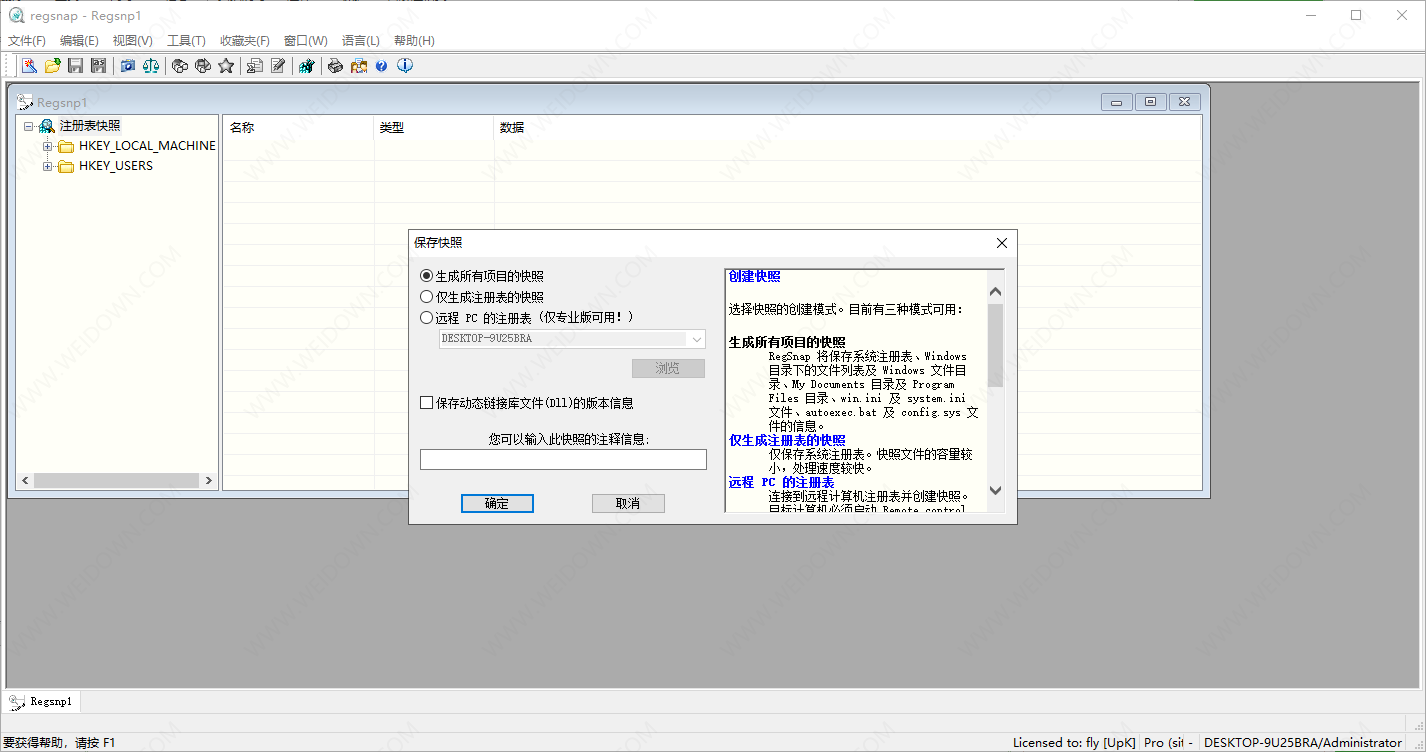Click the sigma summary document icon
The height and width of the screenshot is (752, 1426).
click(x=255, y=66)
